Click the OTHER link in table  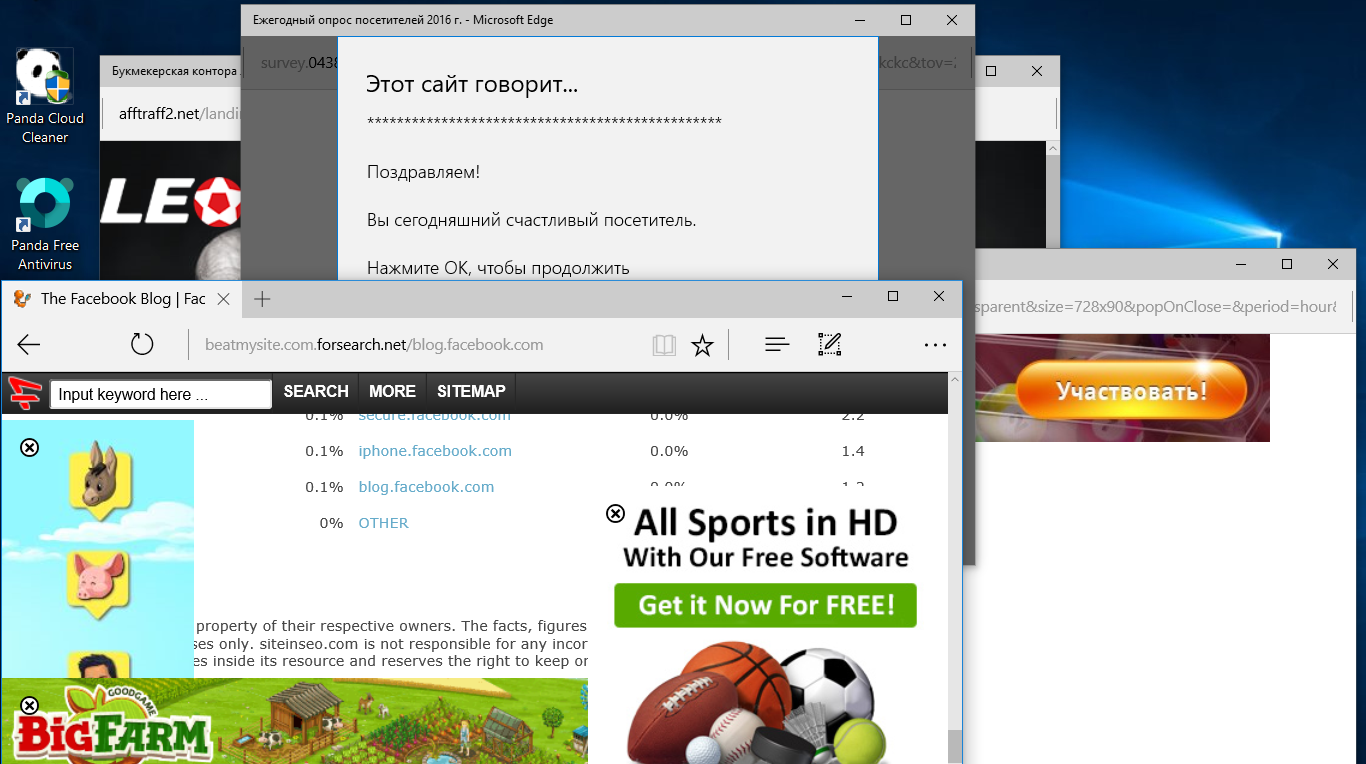pyautogui.click(x=384, y=523)
